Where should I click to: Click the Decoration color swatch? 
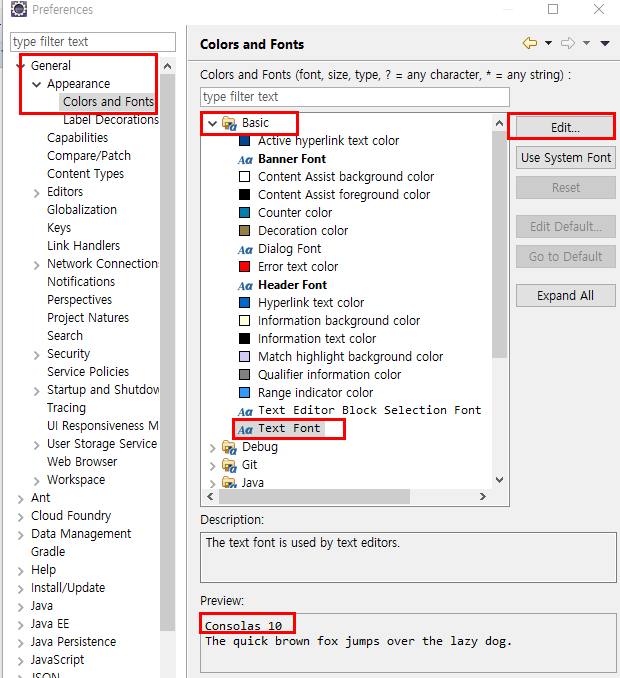pos(244,231)
